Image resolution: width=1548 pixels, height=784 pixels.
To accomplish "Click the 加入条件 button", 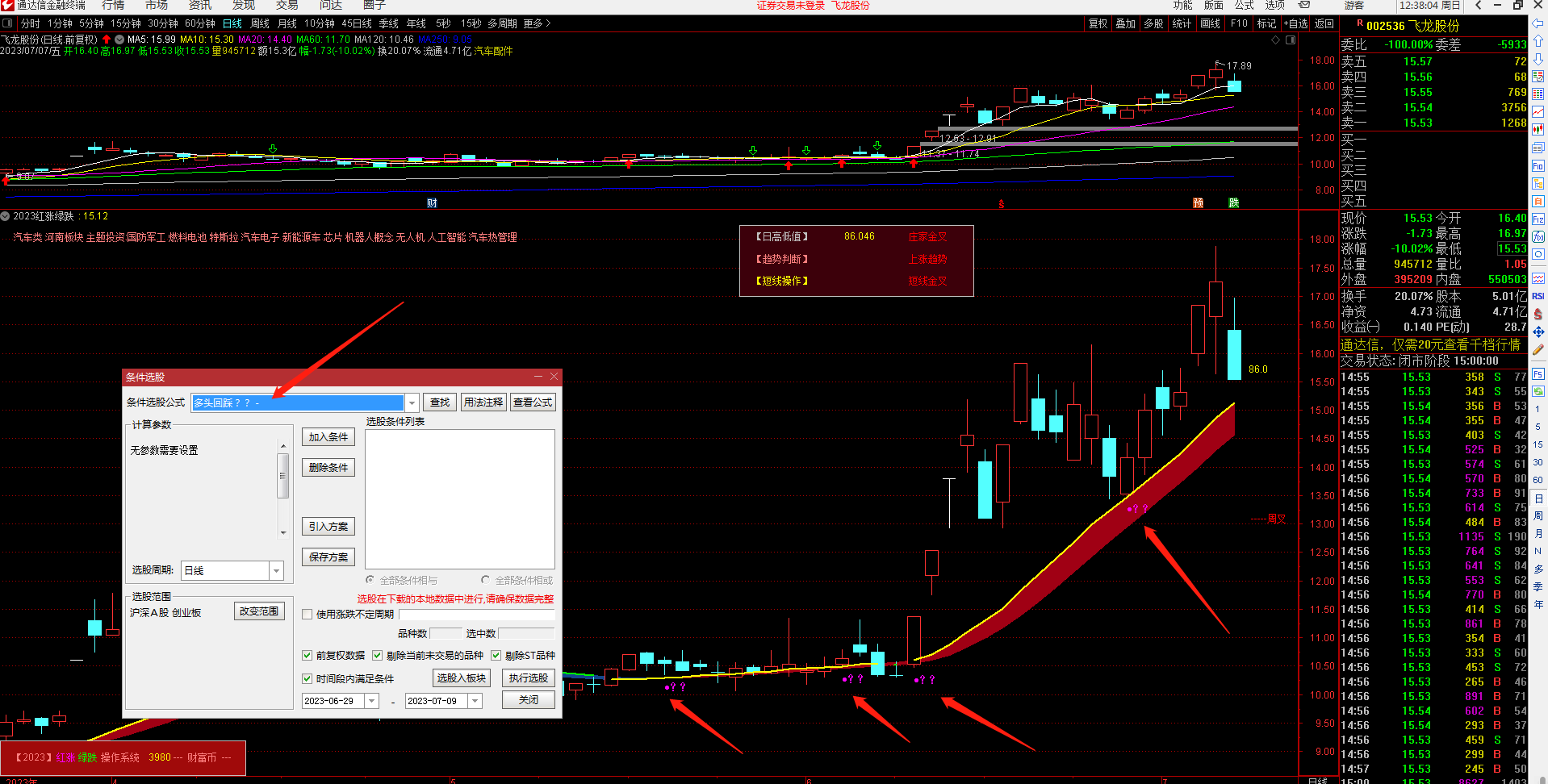I will [x=328, y=437].
